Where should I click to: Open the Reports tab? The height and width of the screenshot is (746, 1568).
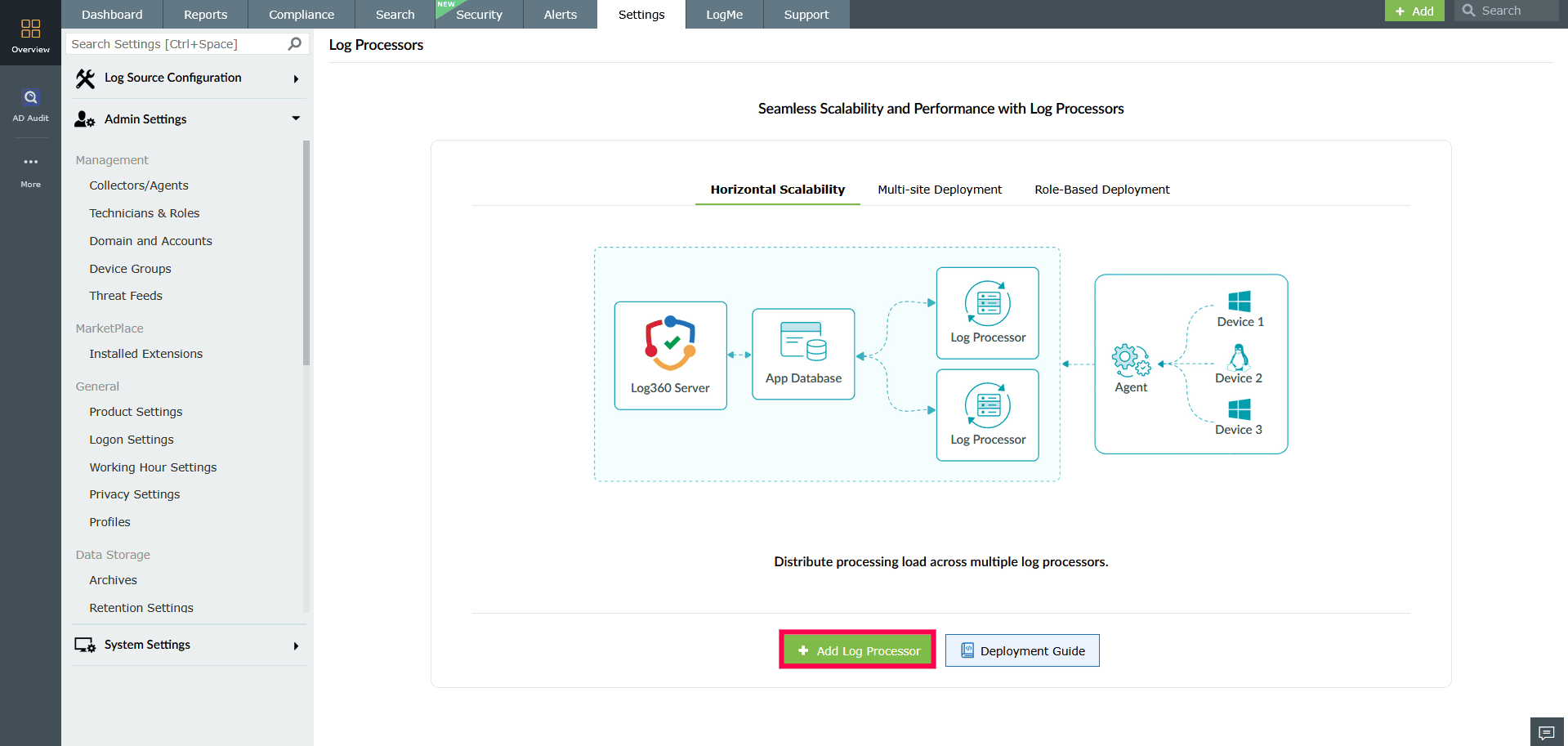[x=206, y=15]
